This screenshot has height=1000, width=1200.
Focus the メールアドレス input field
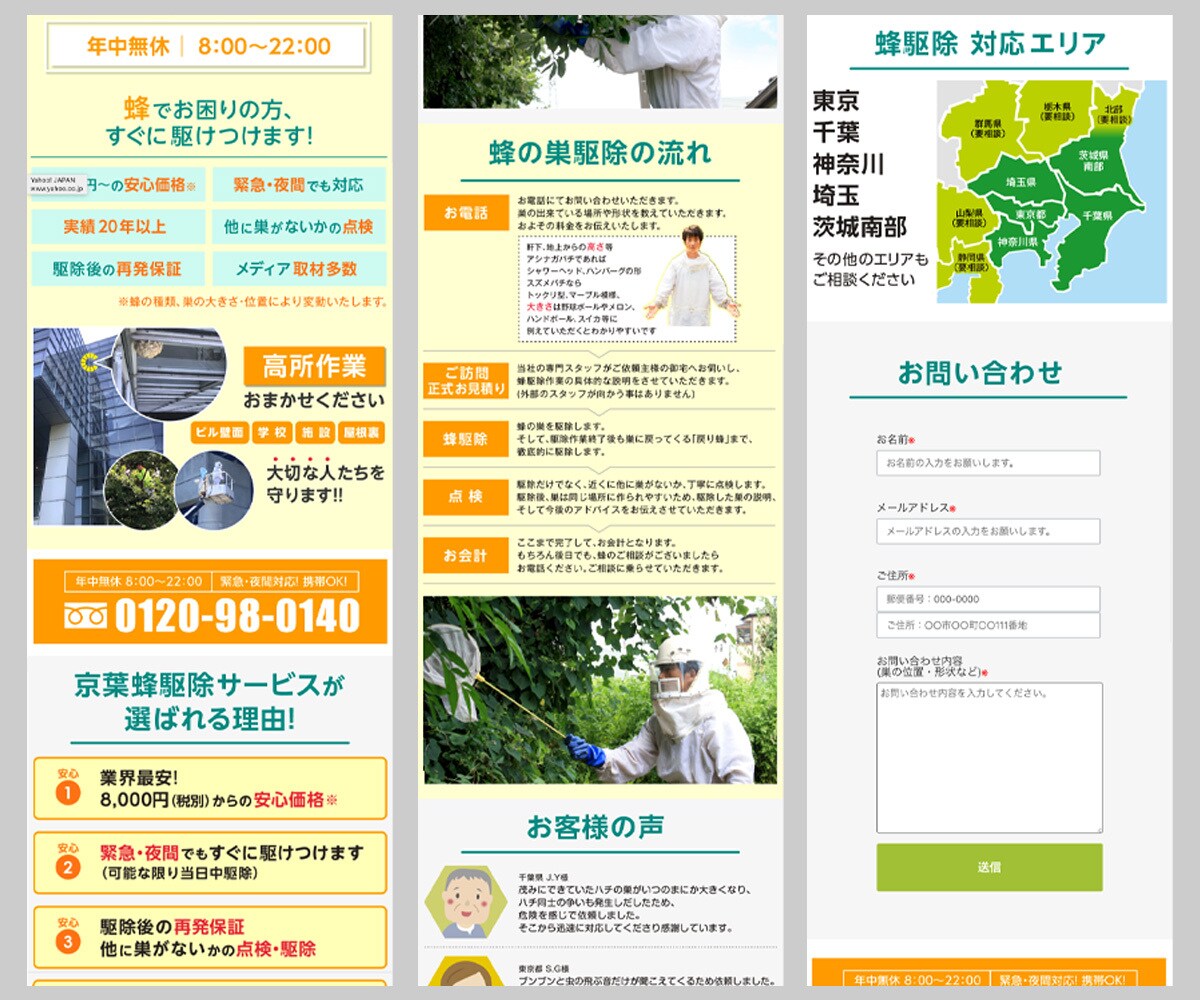click(988, 531)
